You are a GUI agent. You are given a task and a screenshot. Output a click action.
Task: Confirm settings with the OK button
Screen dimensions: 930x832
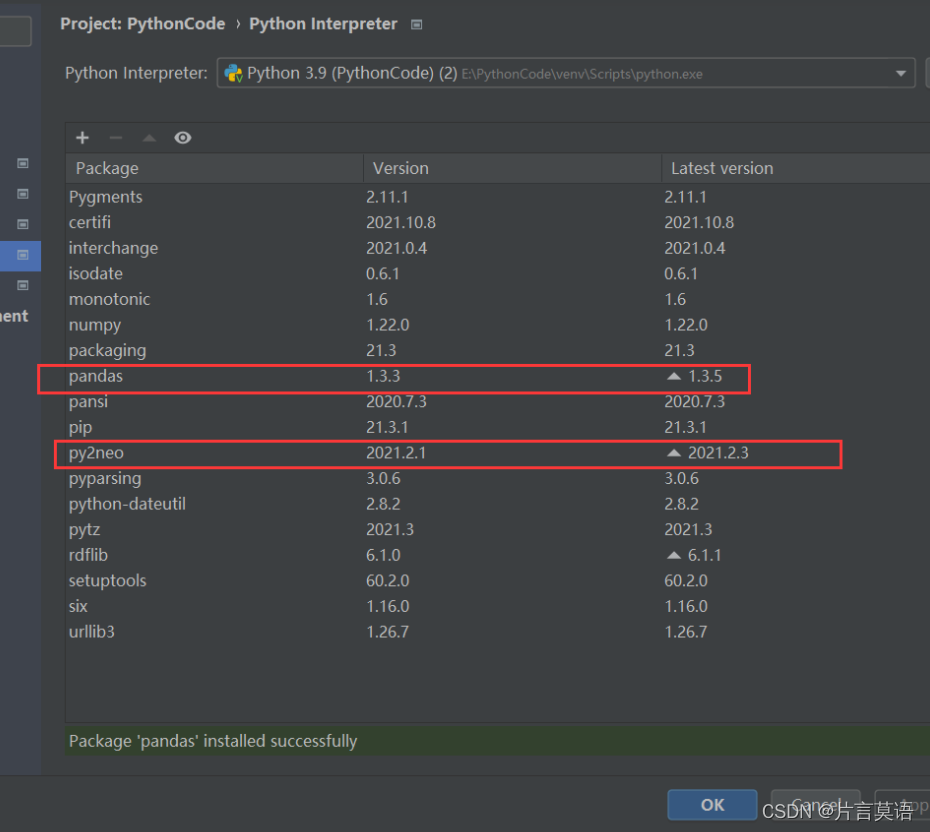coord(712,805)
